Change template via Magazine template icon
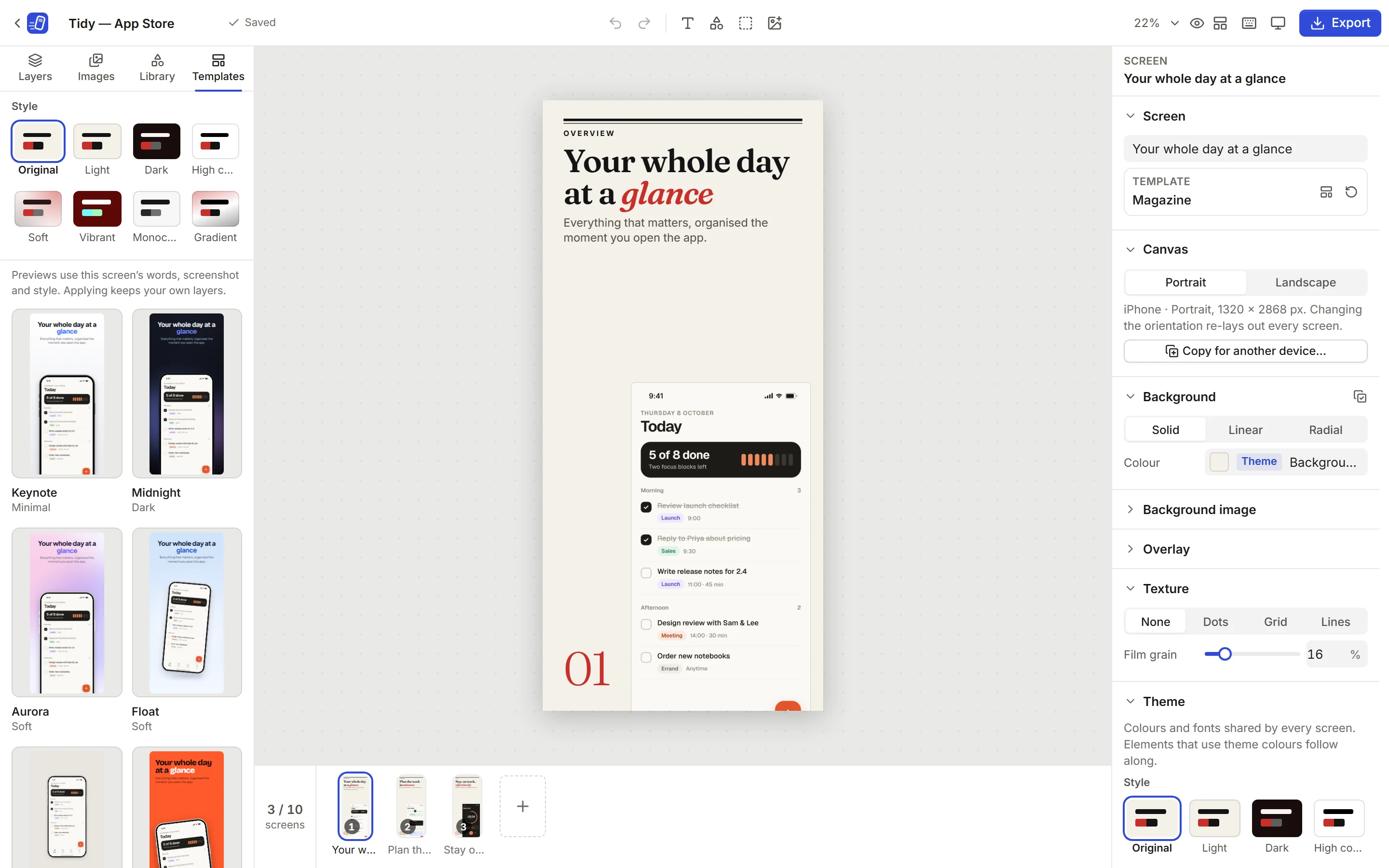This screenshot has height=868, width=1389. [1326, 192]
